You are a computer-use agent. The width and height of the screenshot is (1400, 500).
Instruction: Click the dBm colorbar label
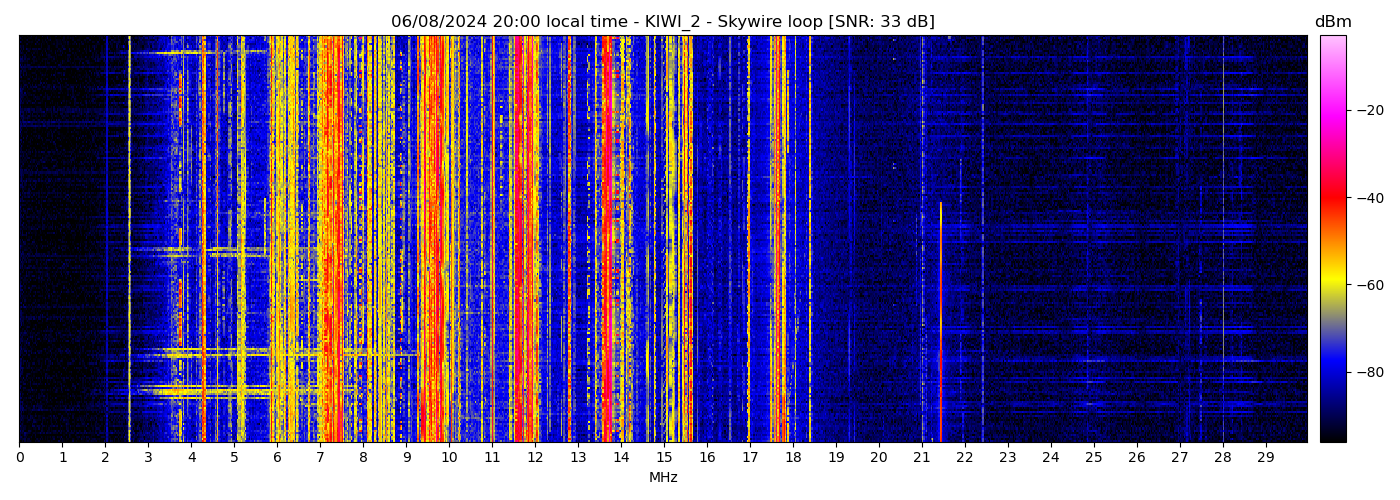1332,22
